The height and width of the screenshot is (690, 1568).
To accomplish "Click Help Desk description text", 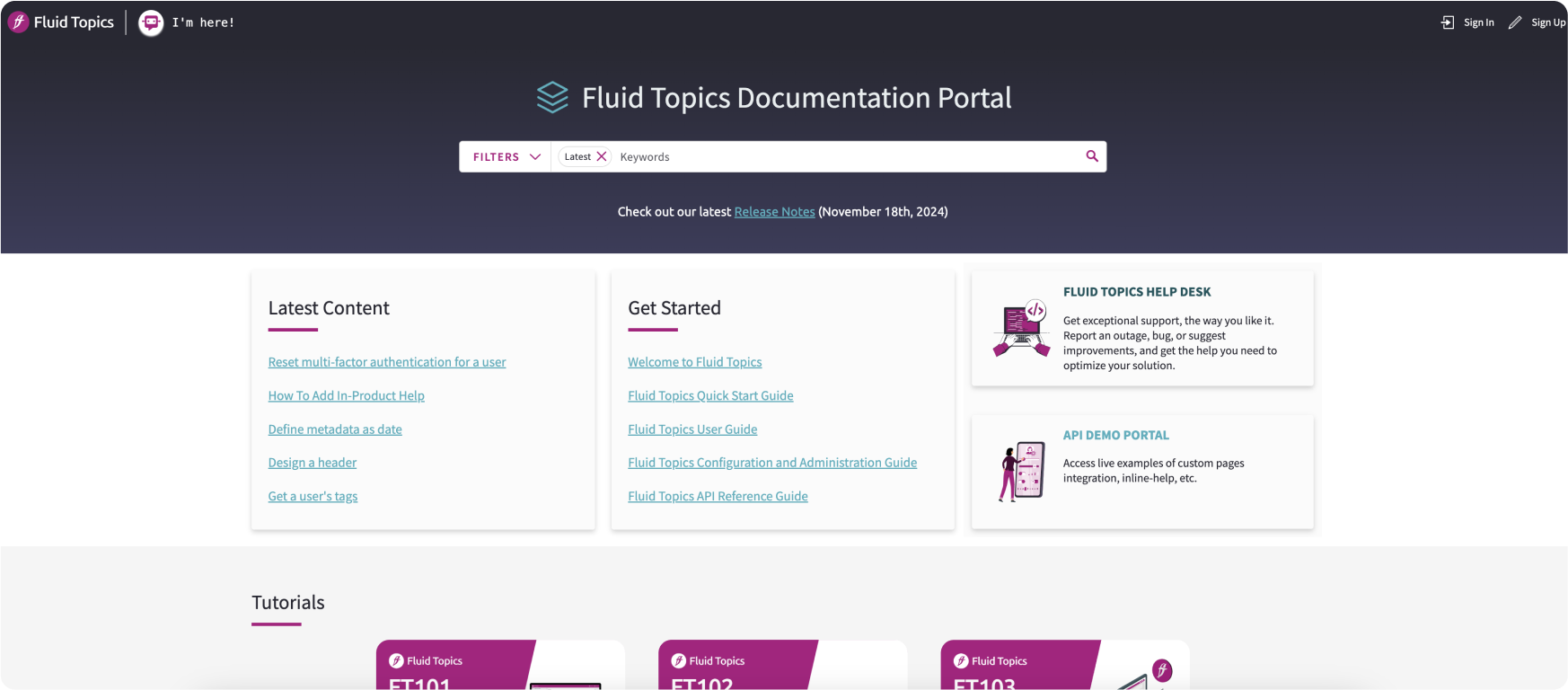I will point(1170,343).
